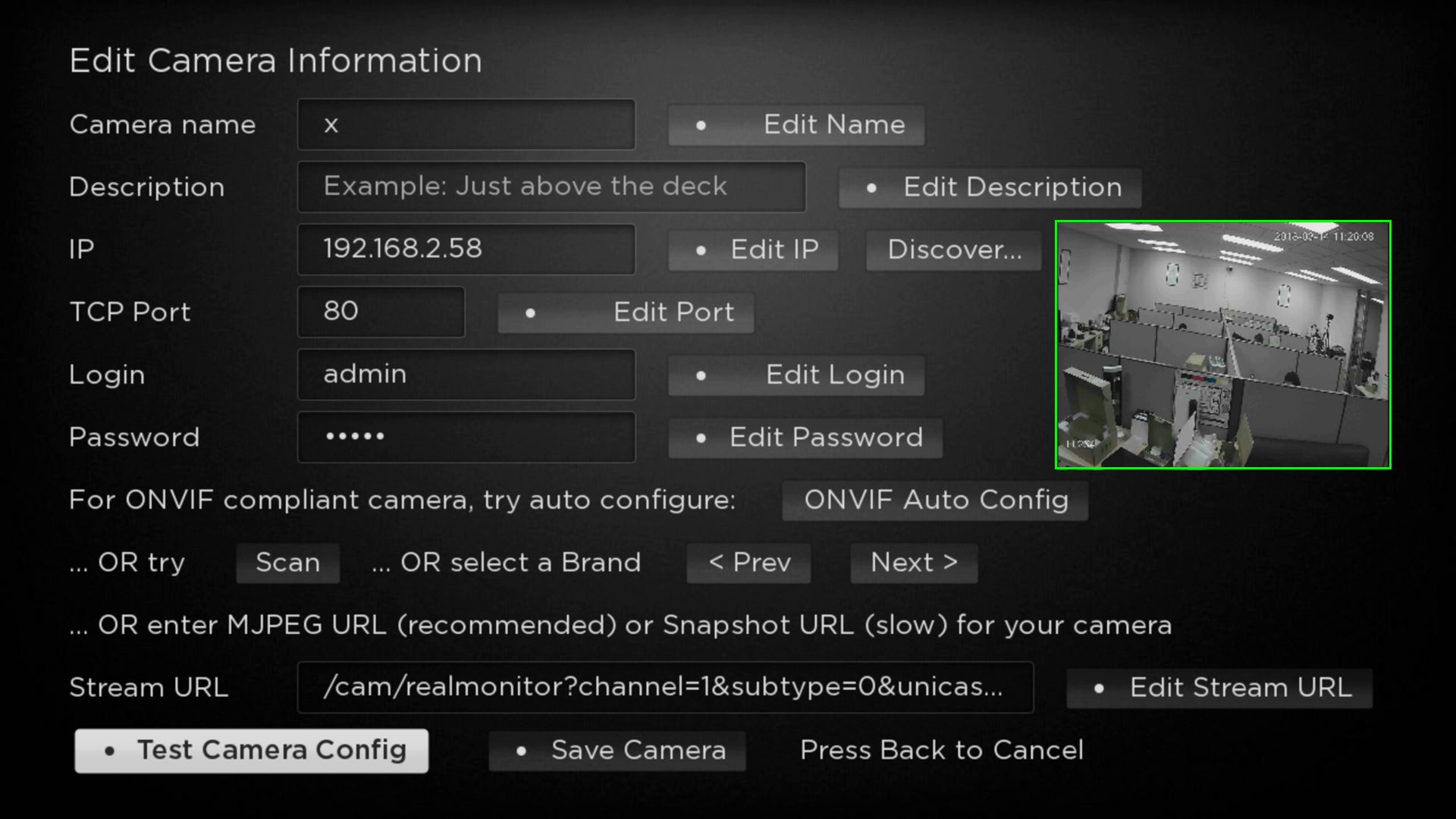Click the Stream URL text field
This screenshot has height=819, width=1456.
(665, 687)
